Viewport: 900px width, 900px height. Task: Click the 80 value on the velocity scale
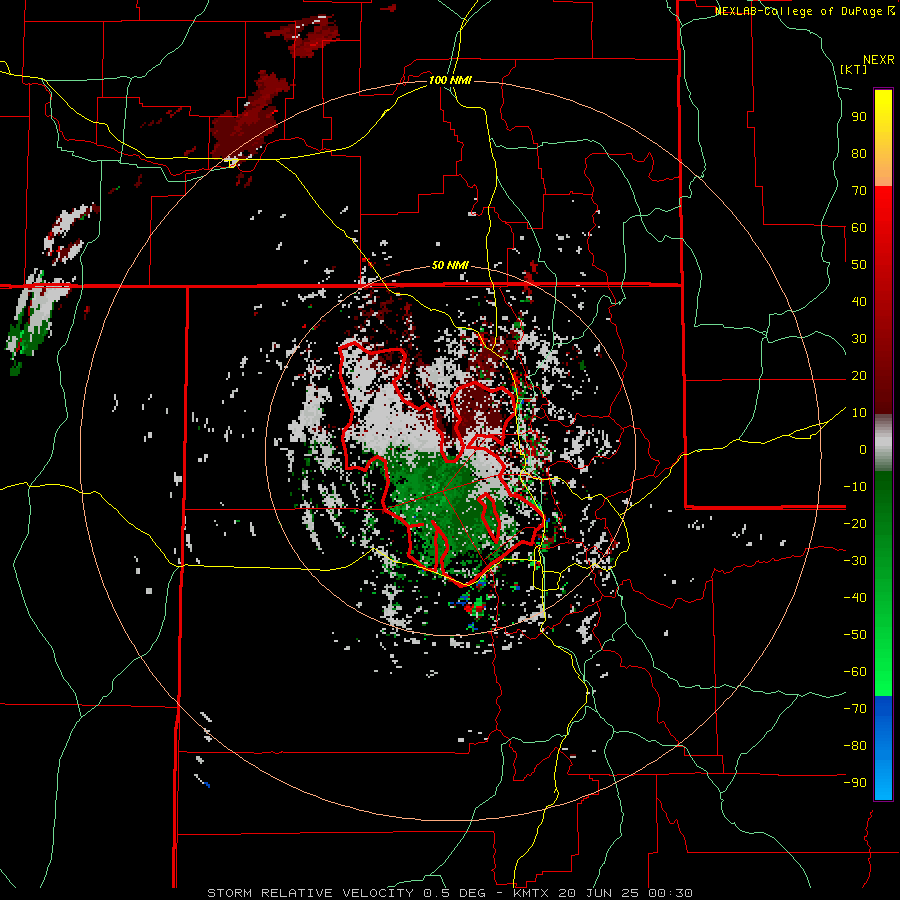click(859, 153)
